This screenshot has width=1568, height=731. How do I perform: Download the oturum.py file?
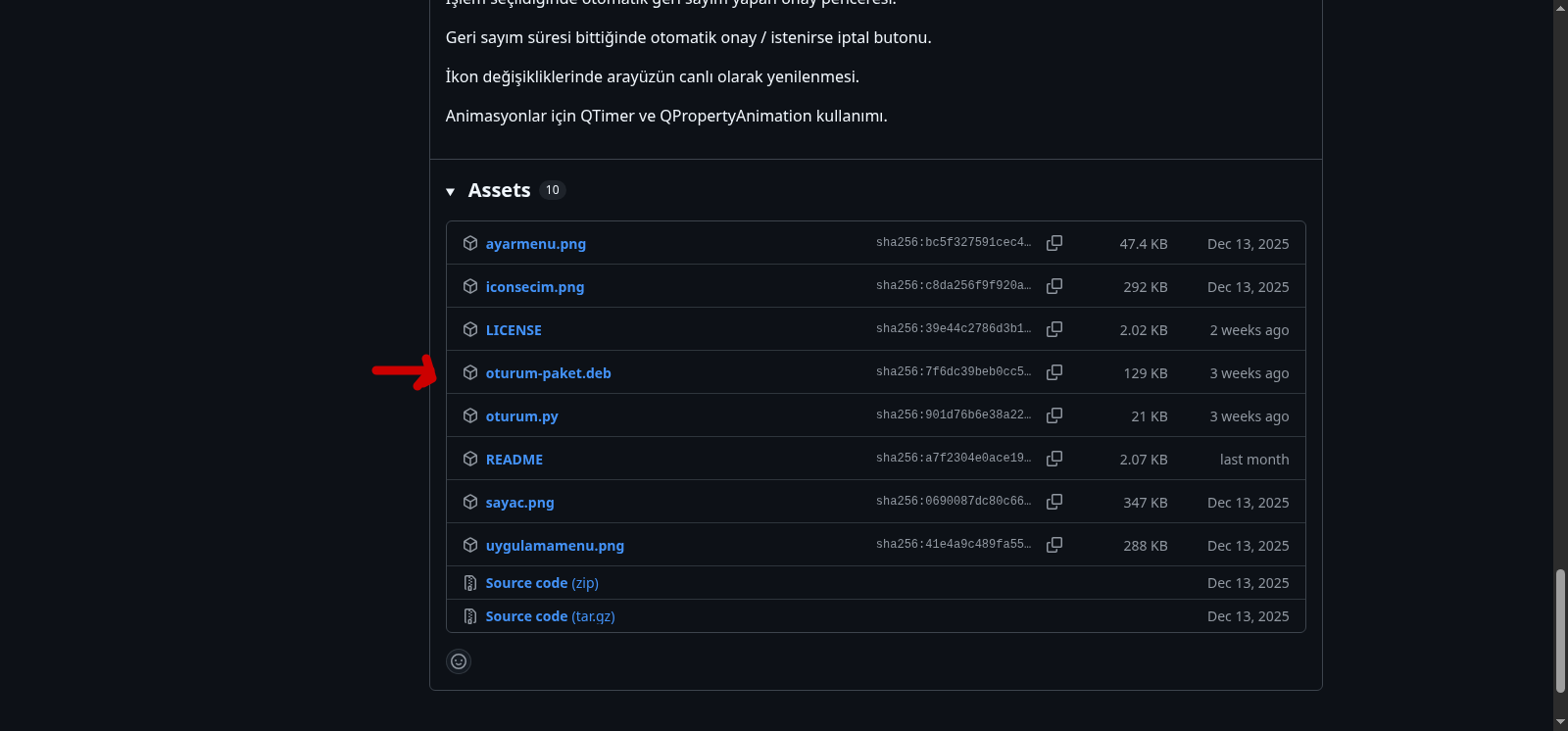click(x=521, y=416)
